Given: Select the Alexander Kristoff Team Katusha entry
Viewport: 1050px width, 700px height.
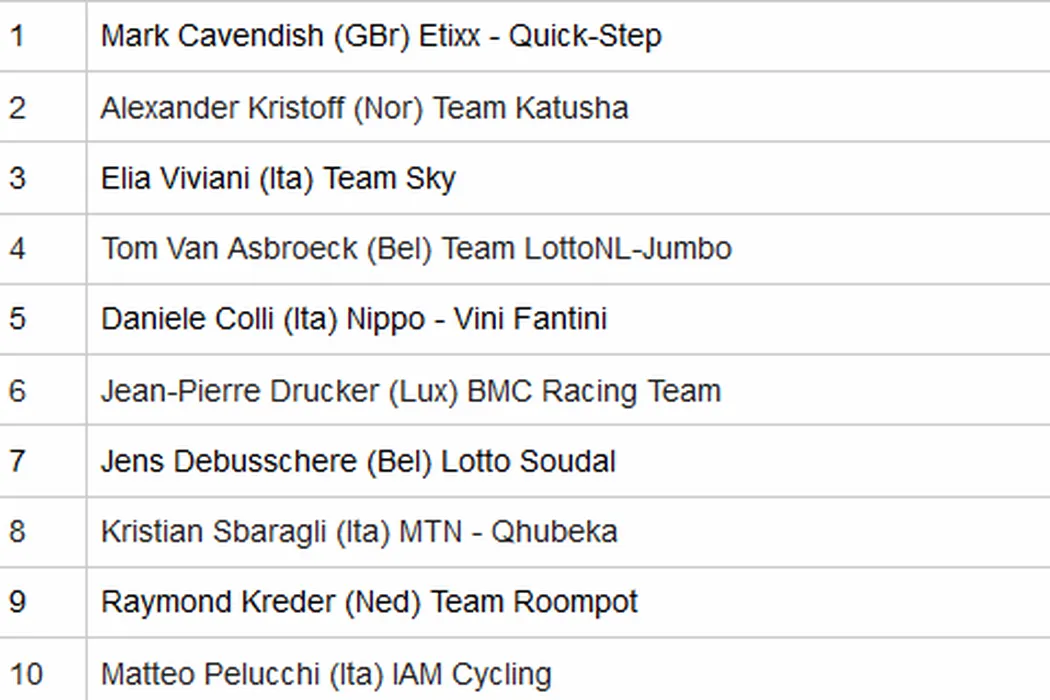Looking at the screenshot, I should pos(364,107).
